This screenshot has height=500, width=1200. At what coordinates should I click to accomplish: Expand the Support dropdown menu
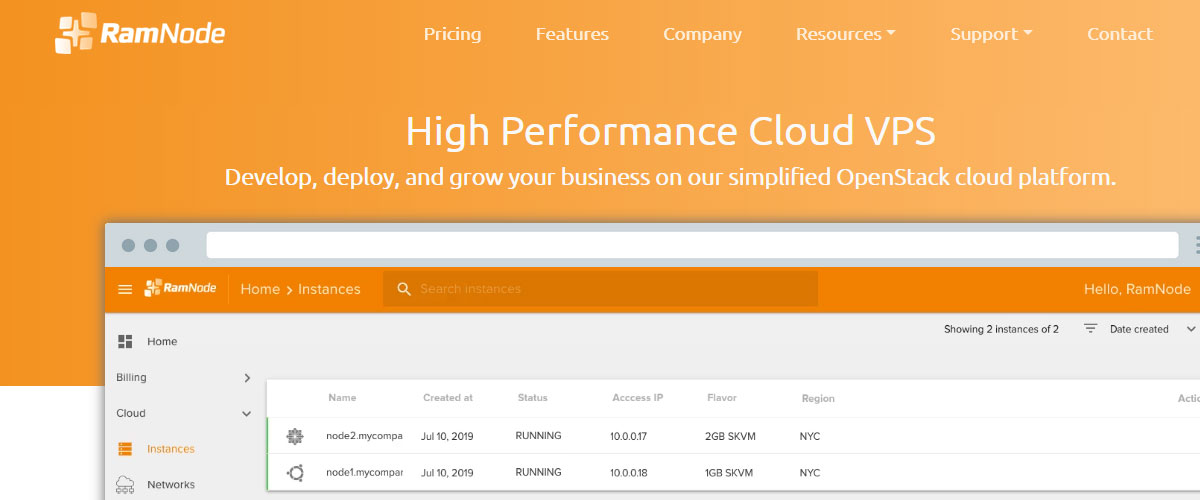[991, 34]
